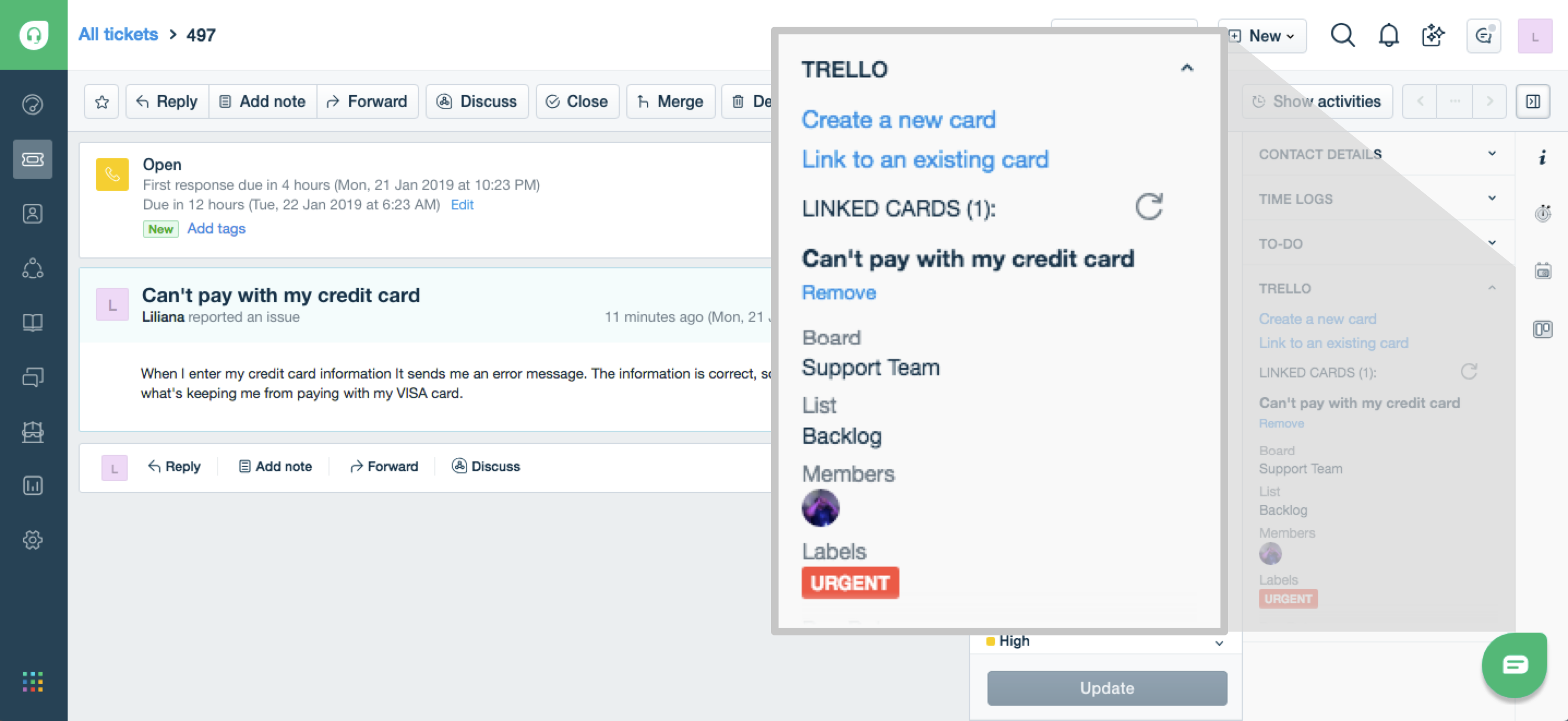This screenshot has height=721, width=1568.
Task: Click the Star/bookmark ticket icon
Action: pos(101,101)
